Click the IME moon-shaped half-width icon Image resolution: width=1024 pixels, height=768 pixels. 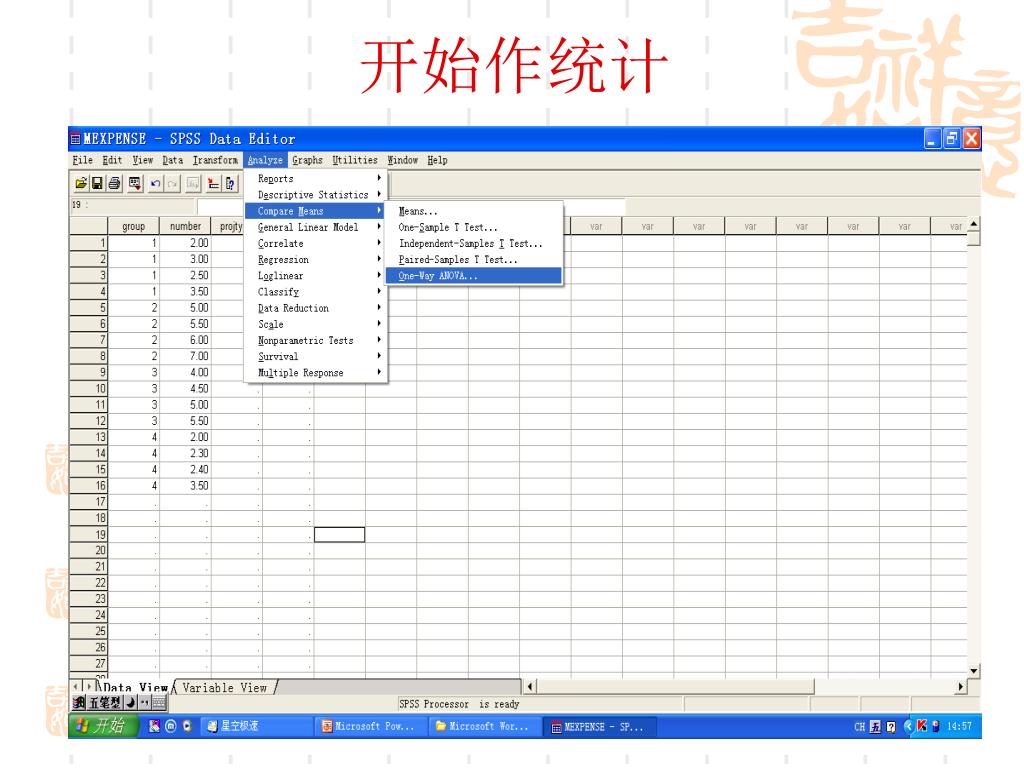pyautogui.click(x=130, y=703)
